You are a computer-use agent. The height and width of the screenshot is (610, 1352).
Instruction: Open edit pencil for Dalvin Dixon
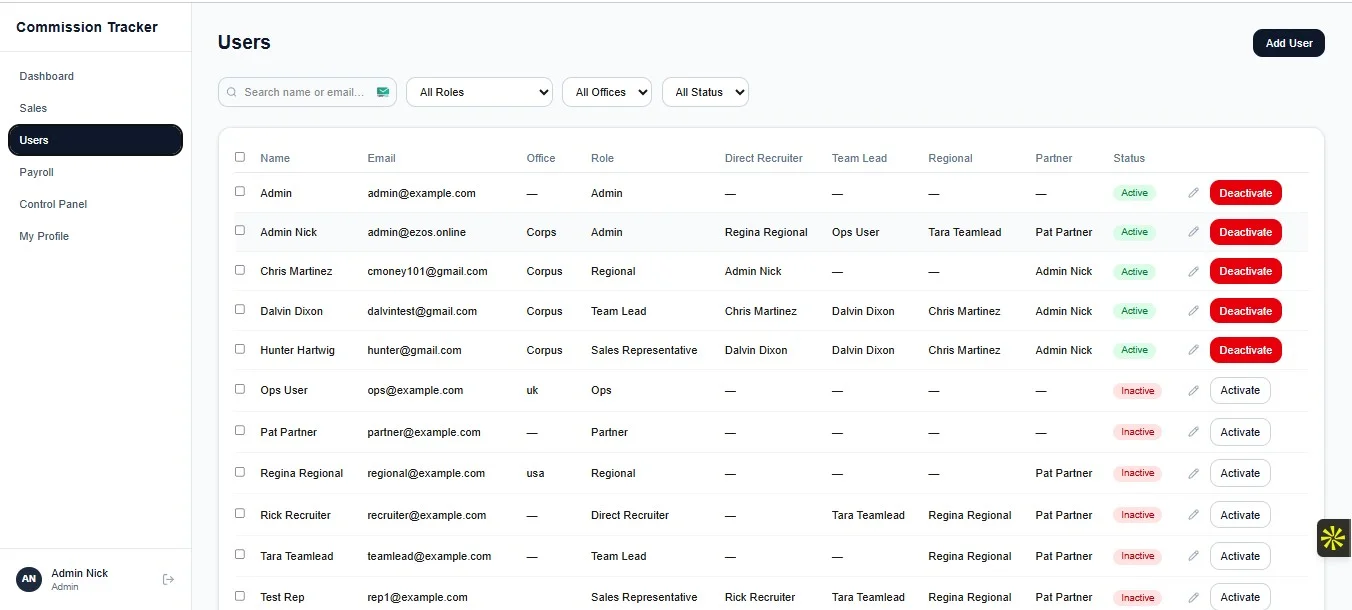(x=1193, y=311)
